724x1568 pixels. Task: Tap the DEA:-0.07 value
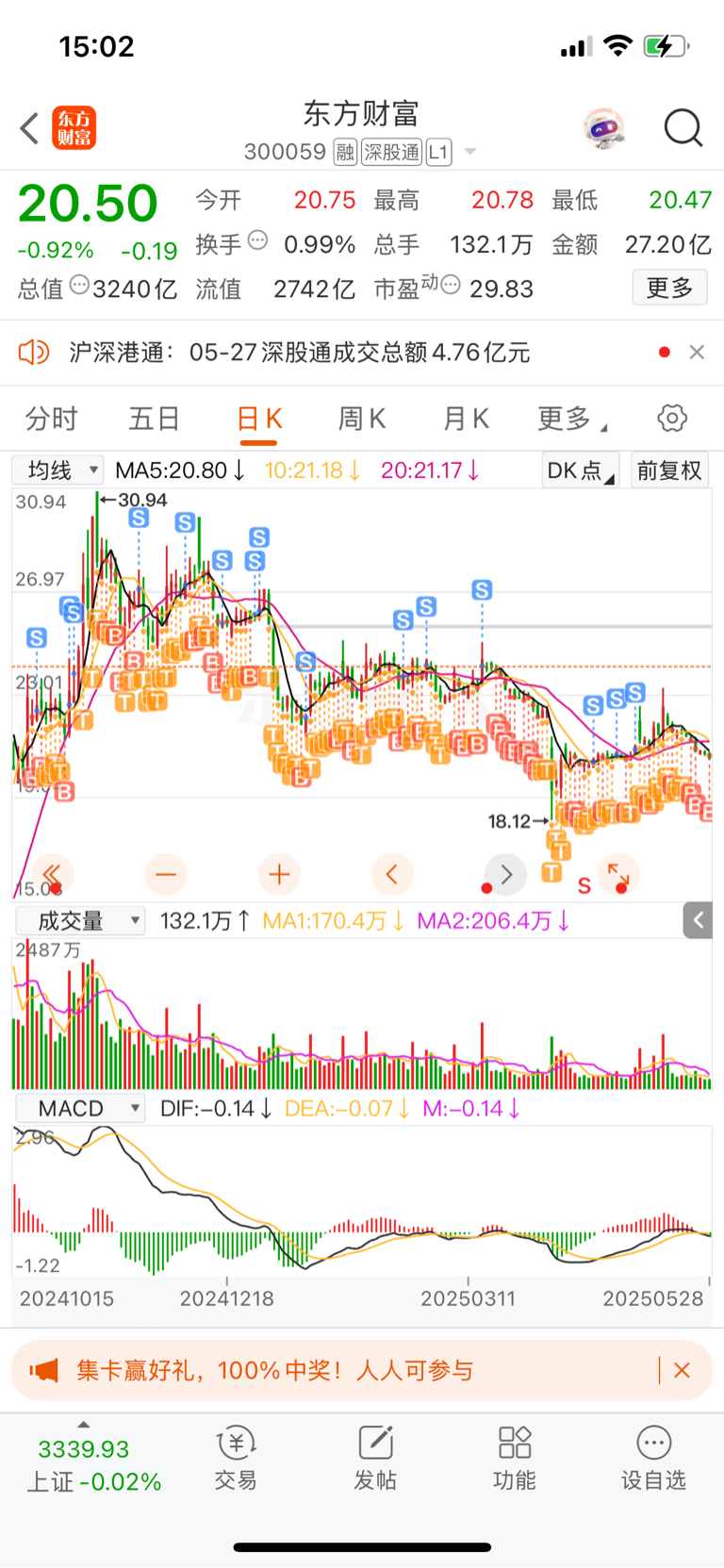click(x=347, y=1109)
